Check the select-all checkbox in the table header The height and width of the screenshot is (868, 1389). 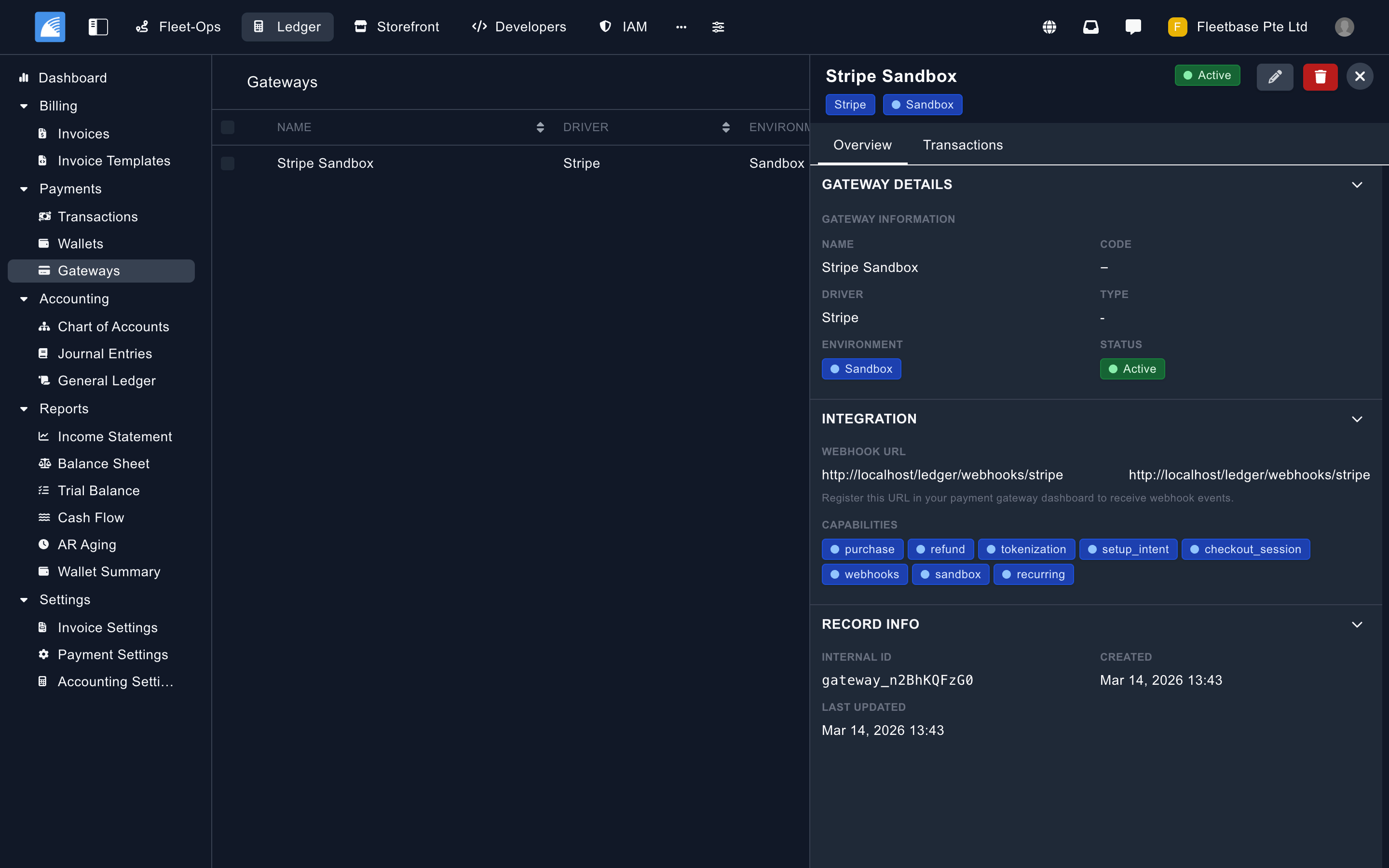(227, 127)
